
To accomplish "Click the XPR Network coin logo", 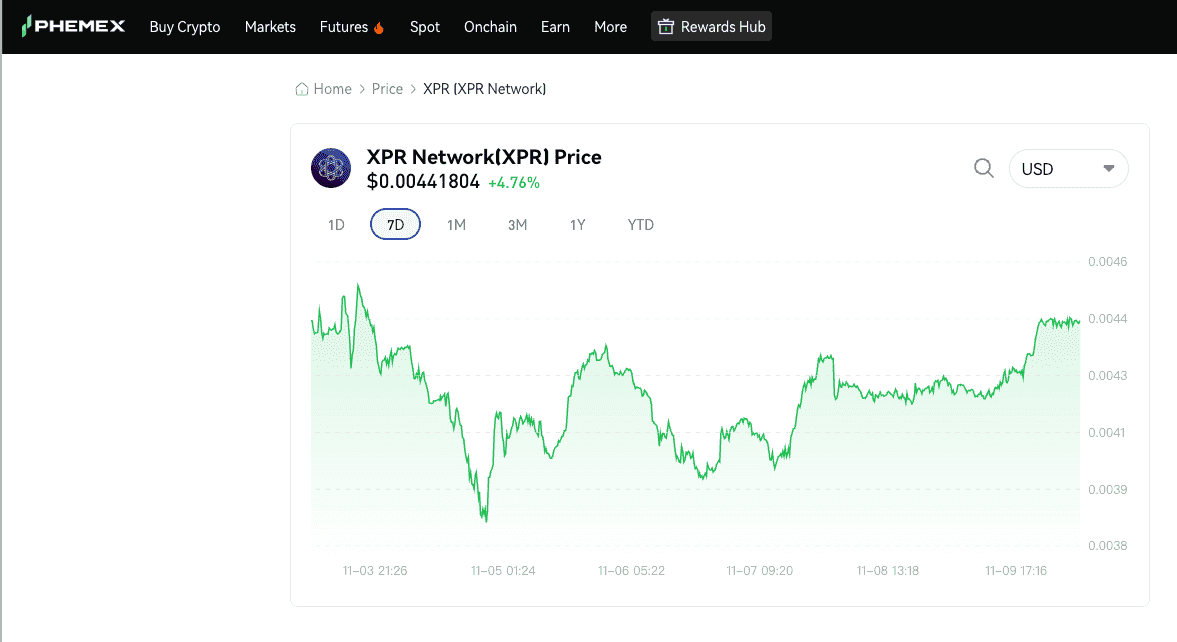I will [x=331, y=168].
